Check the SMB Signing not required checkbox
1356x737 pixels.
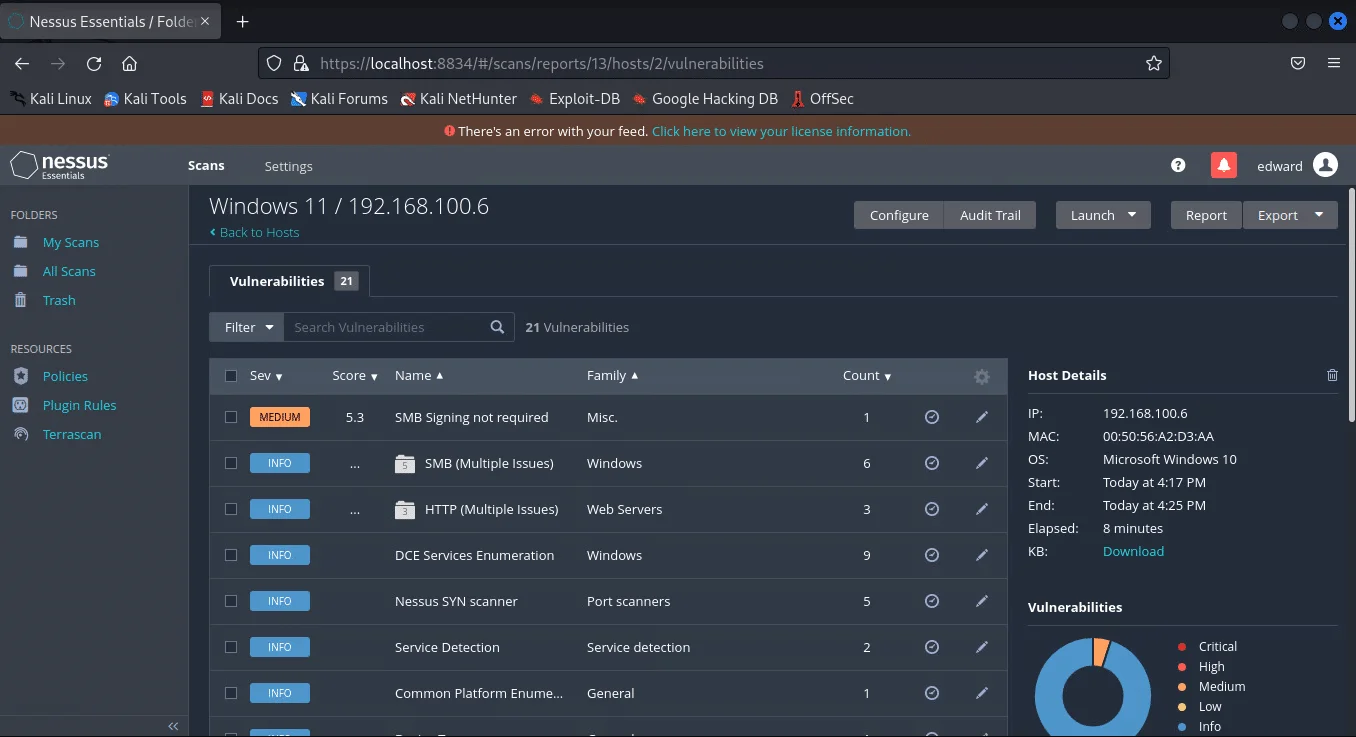231,417
